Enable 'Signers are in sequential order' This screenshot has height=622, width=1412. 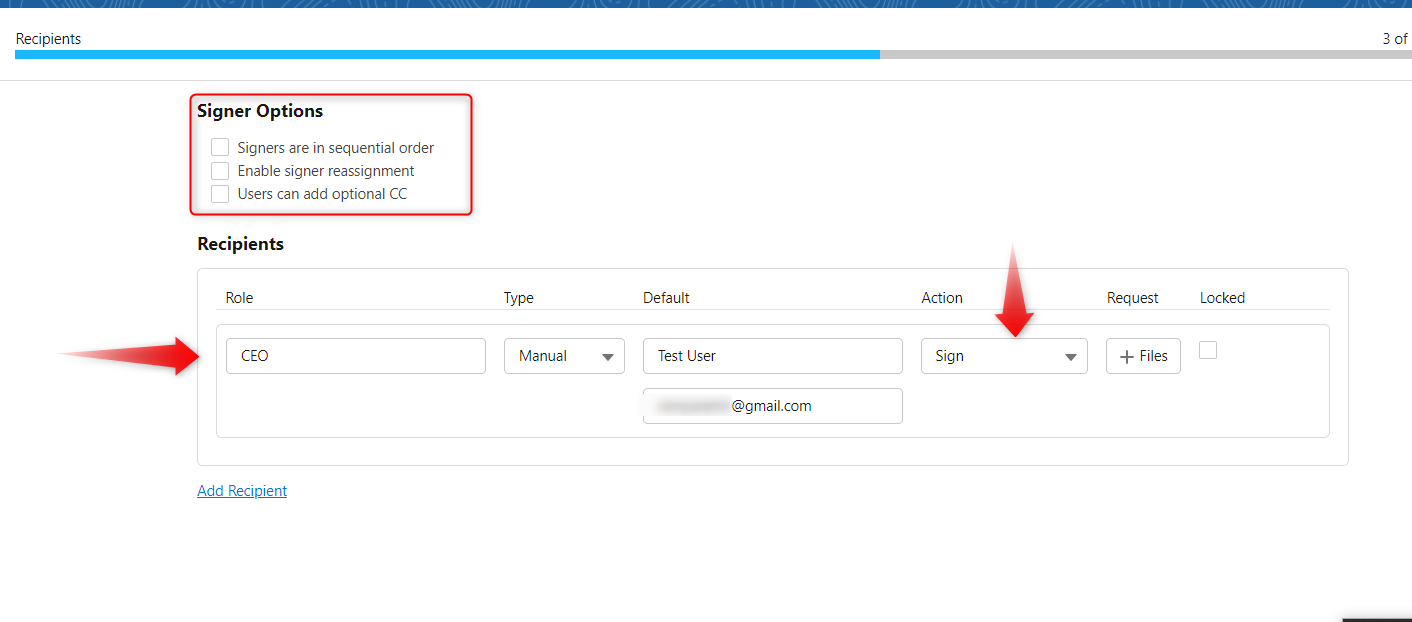click(x=219, y=147)
